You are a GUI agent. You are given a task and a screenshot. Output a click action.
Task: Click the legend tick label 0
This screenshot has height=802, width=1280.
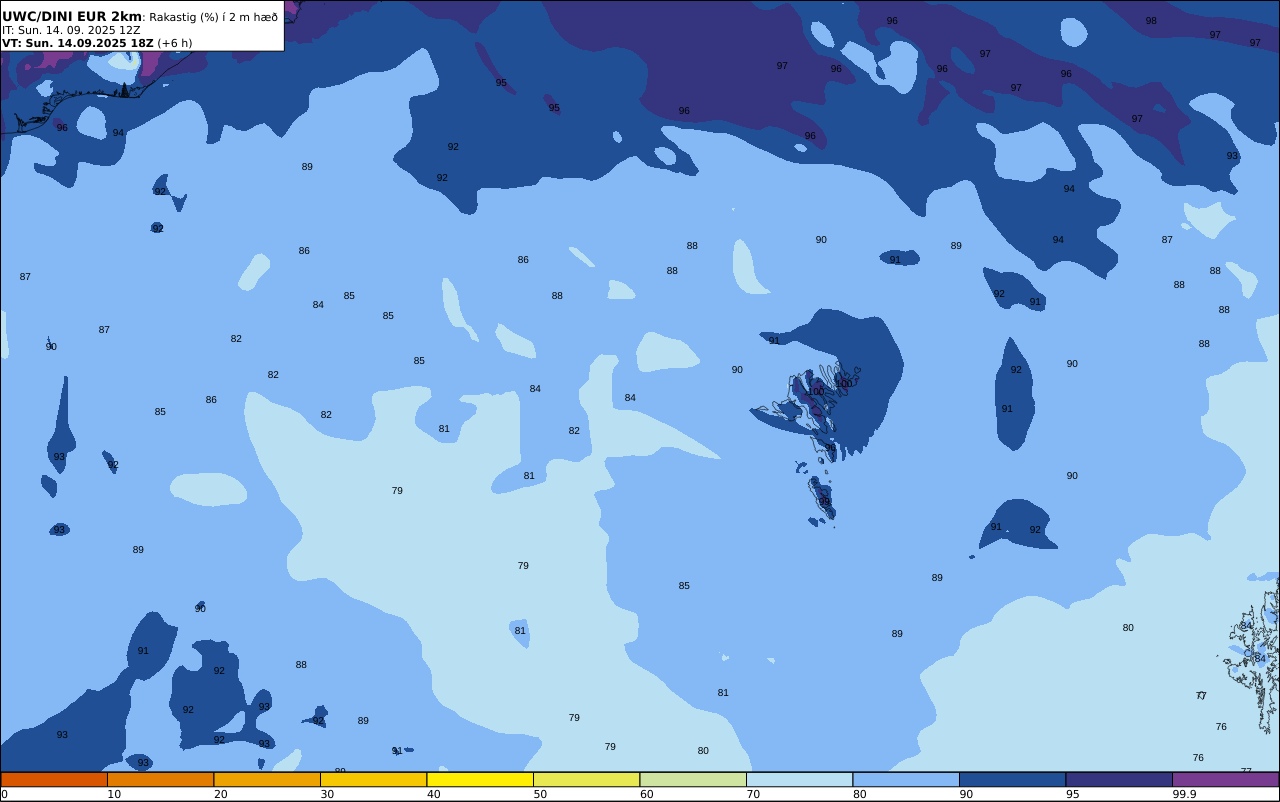pyautogui.click(x=4, y=794)
